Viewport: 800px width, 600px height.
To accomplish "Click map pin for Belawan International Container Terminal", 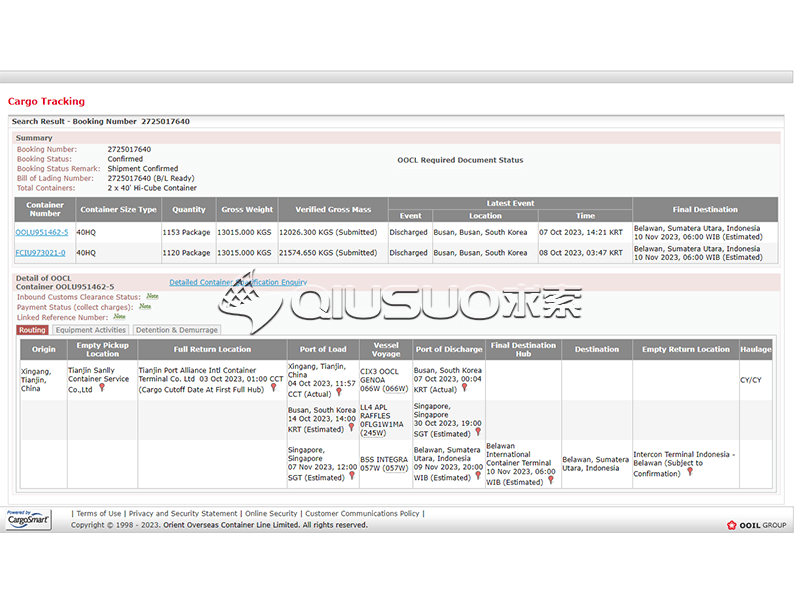I will 551,481.
